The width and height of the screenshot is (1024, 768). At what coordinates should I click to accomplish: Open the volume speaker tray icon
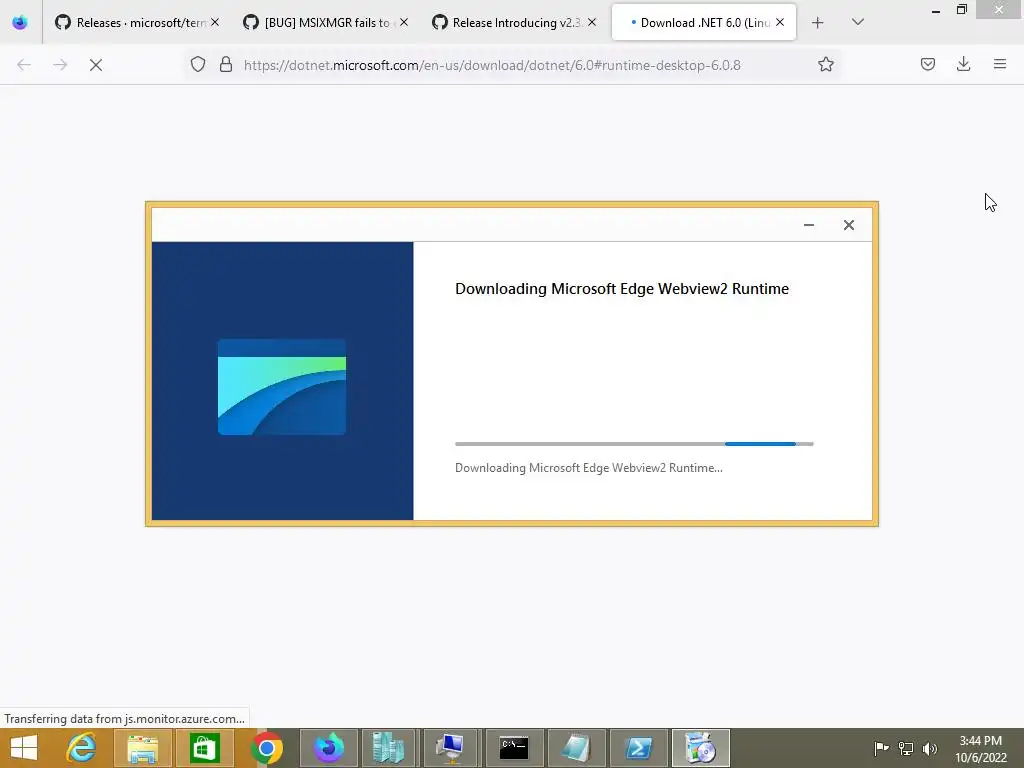(x=929, y=748)
